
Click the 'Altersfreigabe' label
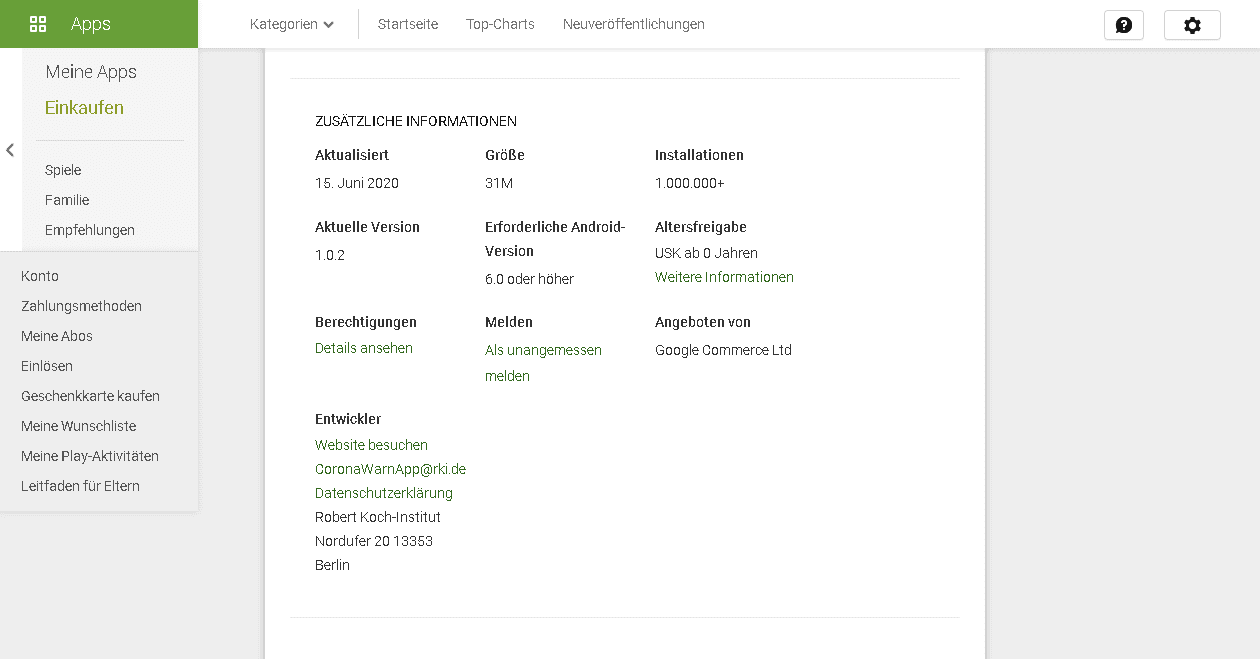click(701, 227)
